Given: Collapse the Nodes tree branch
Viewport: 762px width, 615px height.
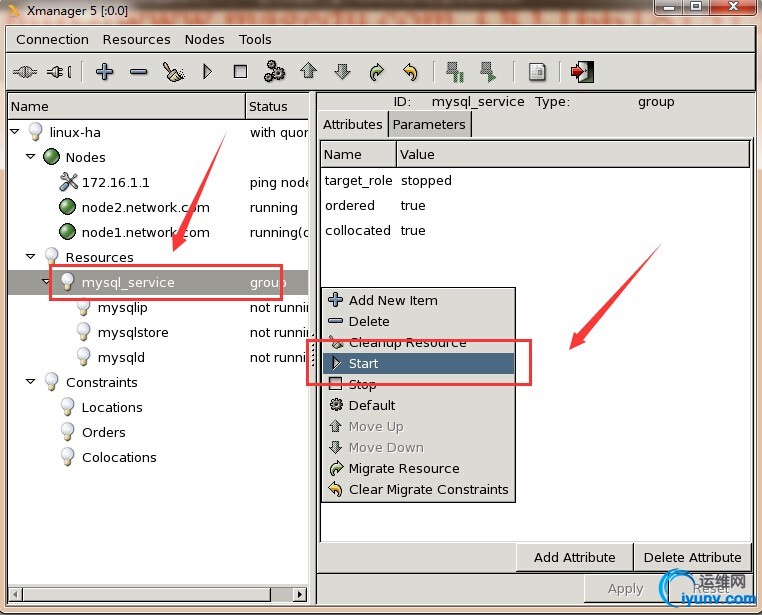Looking at the screenshot, I should pos(31,156).
